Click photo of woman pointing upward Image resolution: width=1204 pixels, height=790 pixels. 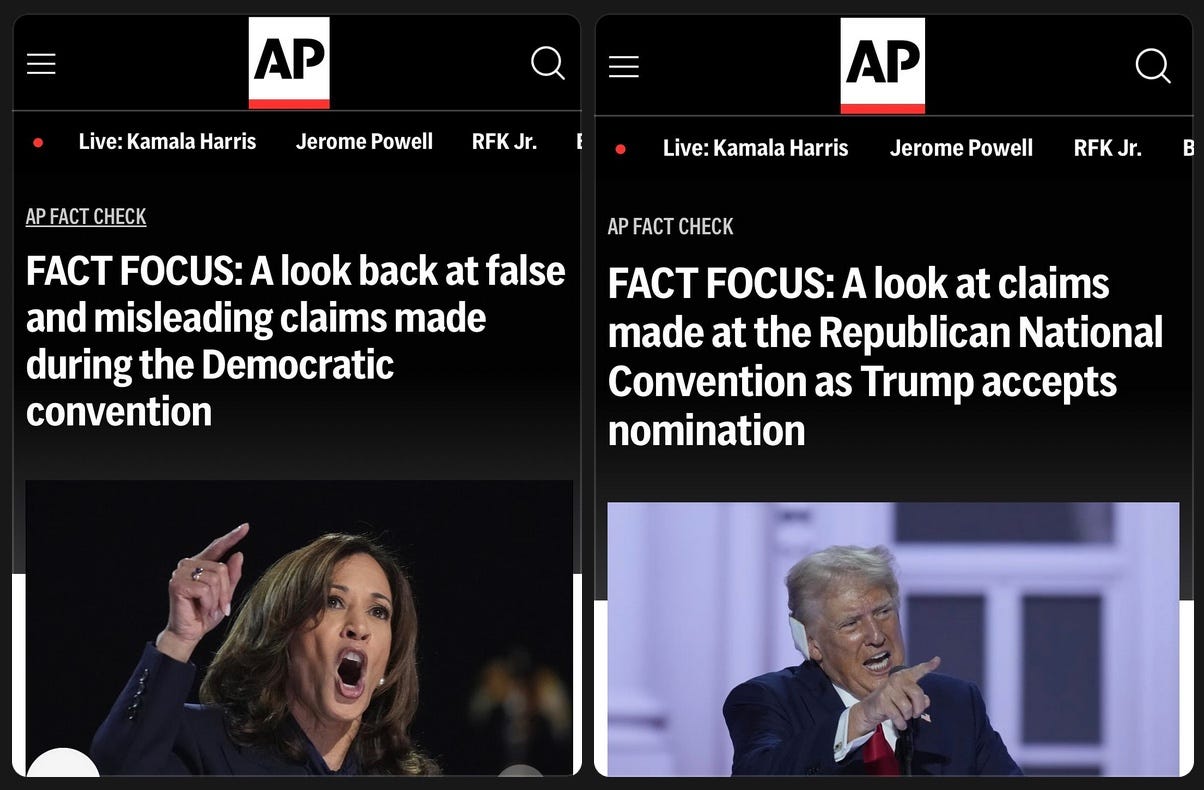click(299, 628)
